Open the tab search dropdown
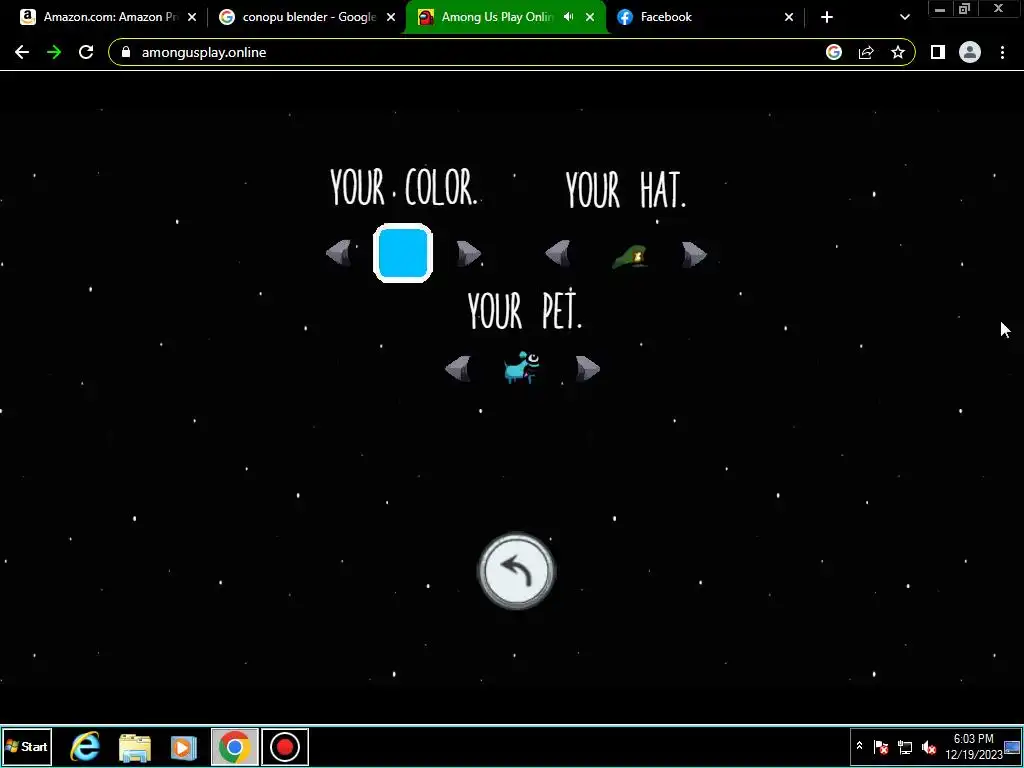 (904, 17)
